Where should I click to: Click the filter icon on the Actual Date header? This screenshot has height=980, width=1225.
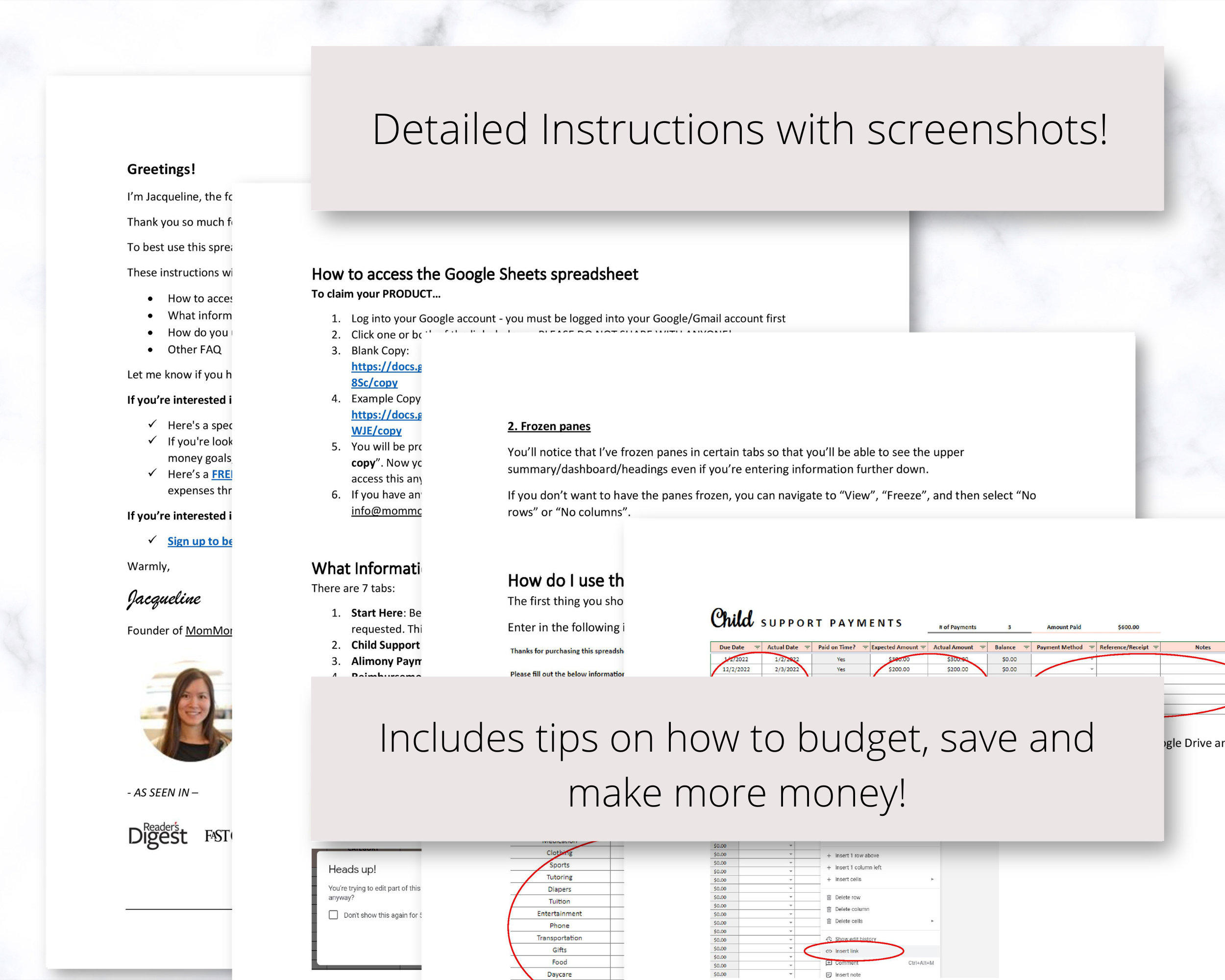point(807,647)
